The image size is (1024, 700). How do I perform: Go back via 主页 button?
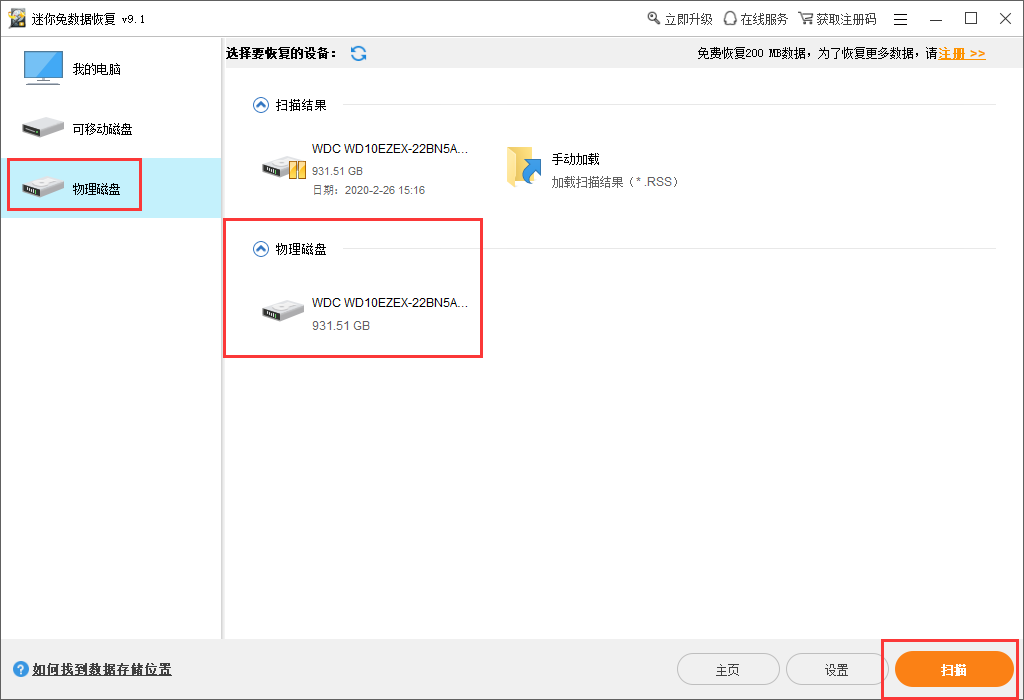pos(728,669)
